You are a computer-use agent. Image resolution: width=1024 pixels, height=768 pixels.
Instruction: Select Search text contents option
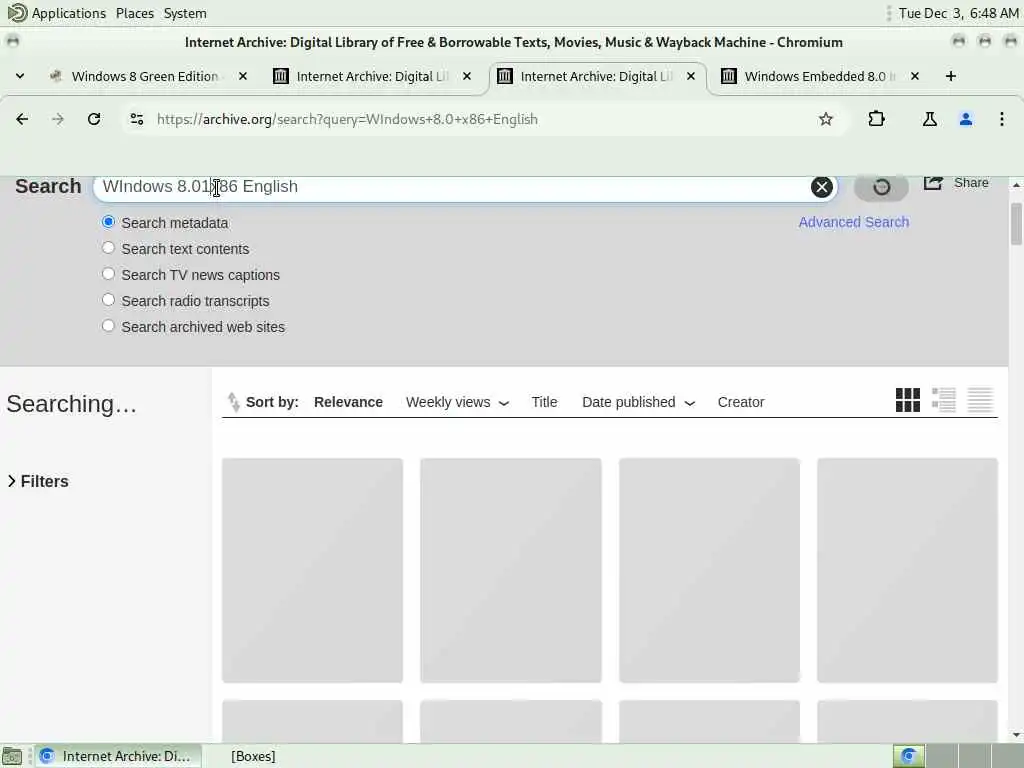click(x=108, y=248)
